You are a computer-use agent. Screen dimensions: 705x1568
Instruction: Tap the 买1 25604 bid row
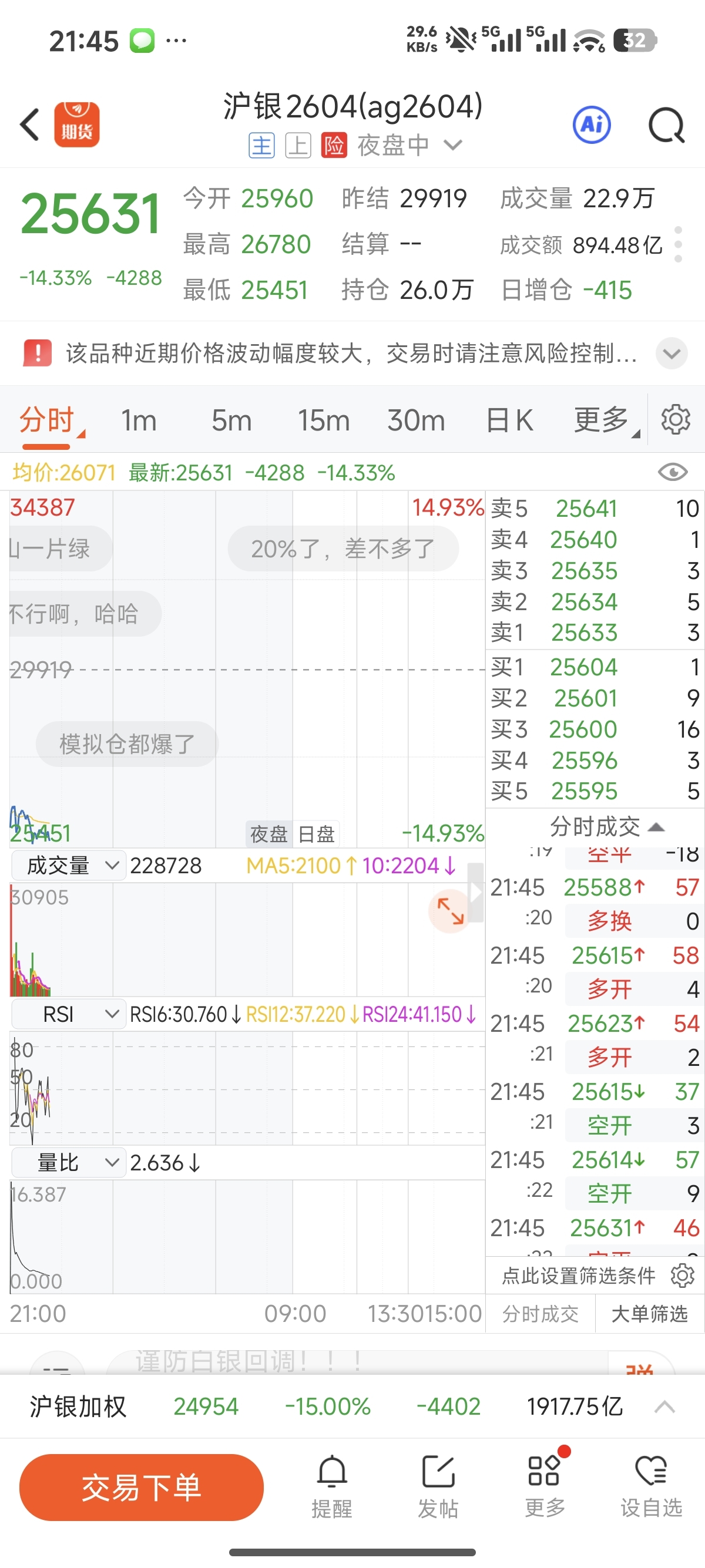(595, 667)
